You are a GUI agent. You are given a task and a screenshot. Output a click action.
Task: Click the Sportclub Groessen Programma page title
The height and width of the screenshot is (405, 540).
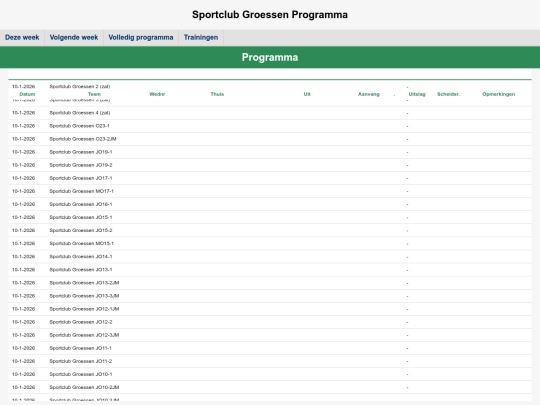tap(270, 14)
